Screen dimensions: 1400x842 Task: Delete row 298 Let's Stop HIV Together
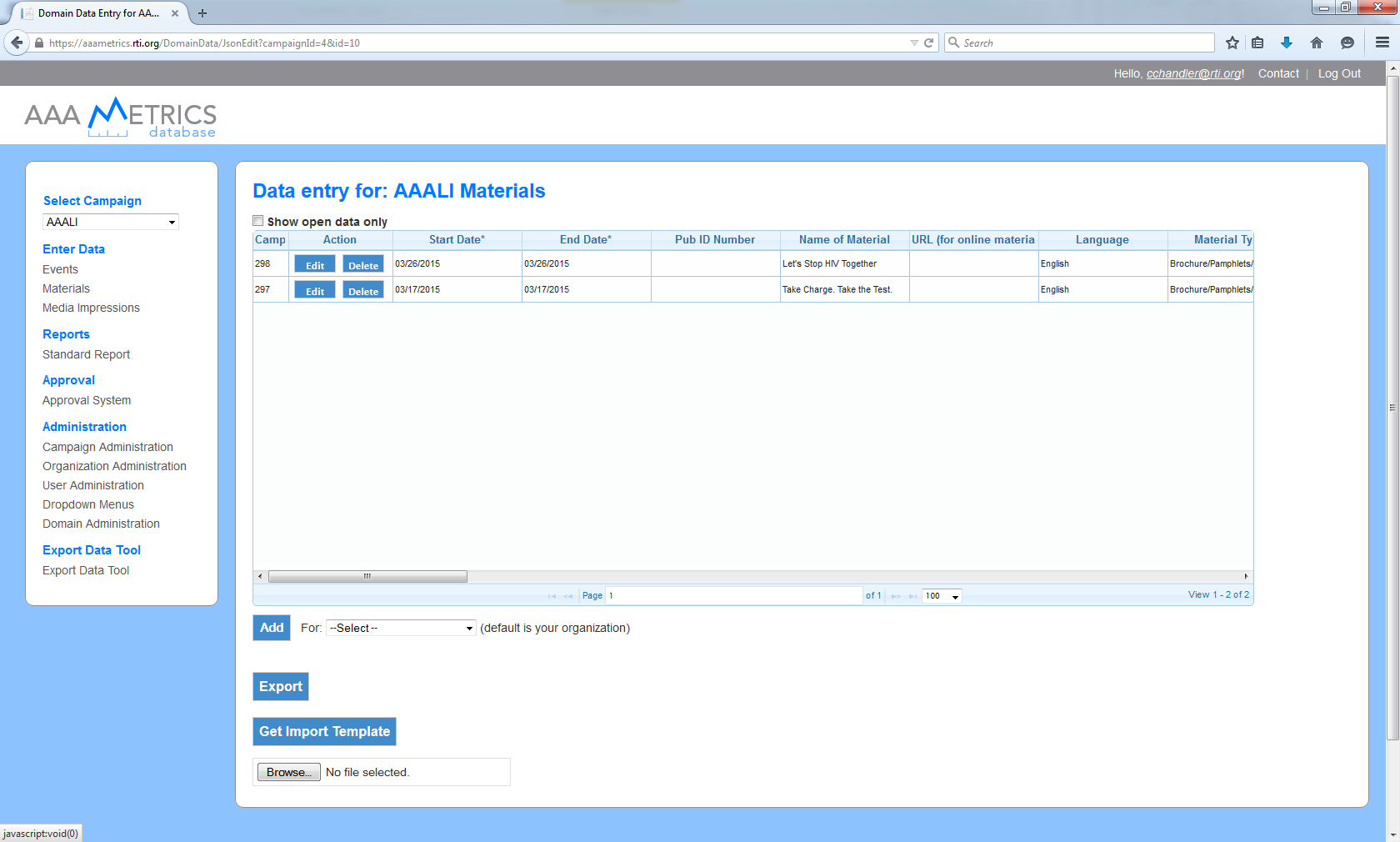[x=363, y=264]
